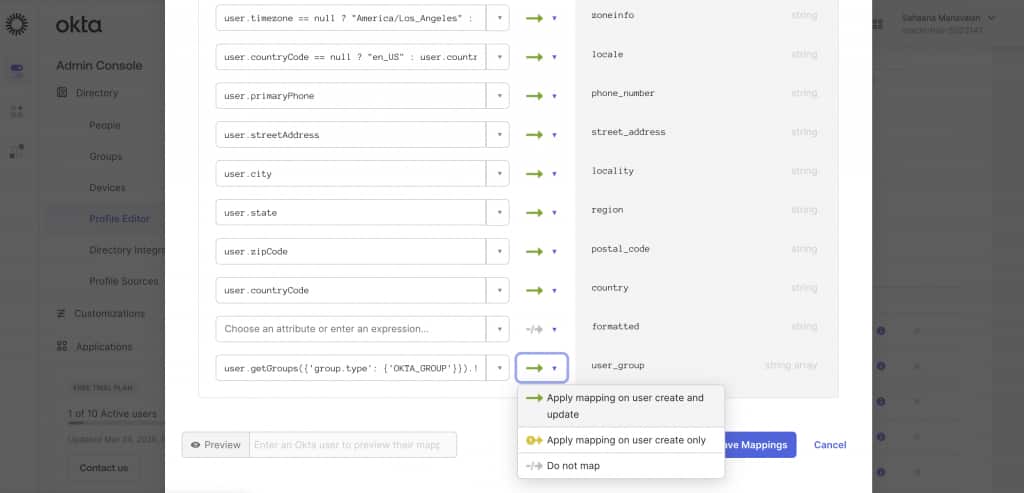Expand the user_group mapping type dropdown
Image resolution: width=1024 pixels, height=493 pixels.
pos(542,368)
